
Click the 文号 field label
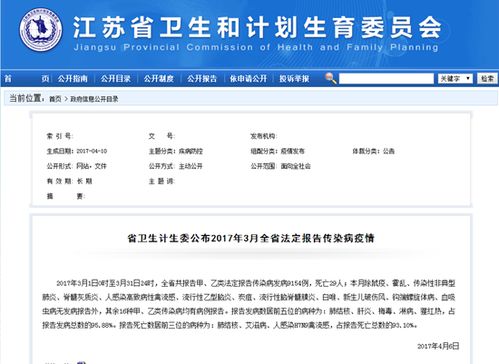(x=161, y=136)
